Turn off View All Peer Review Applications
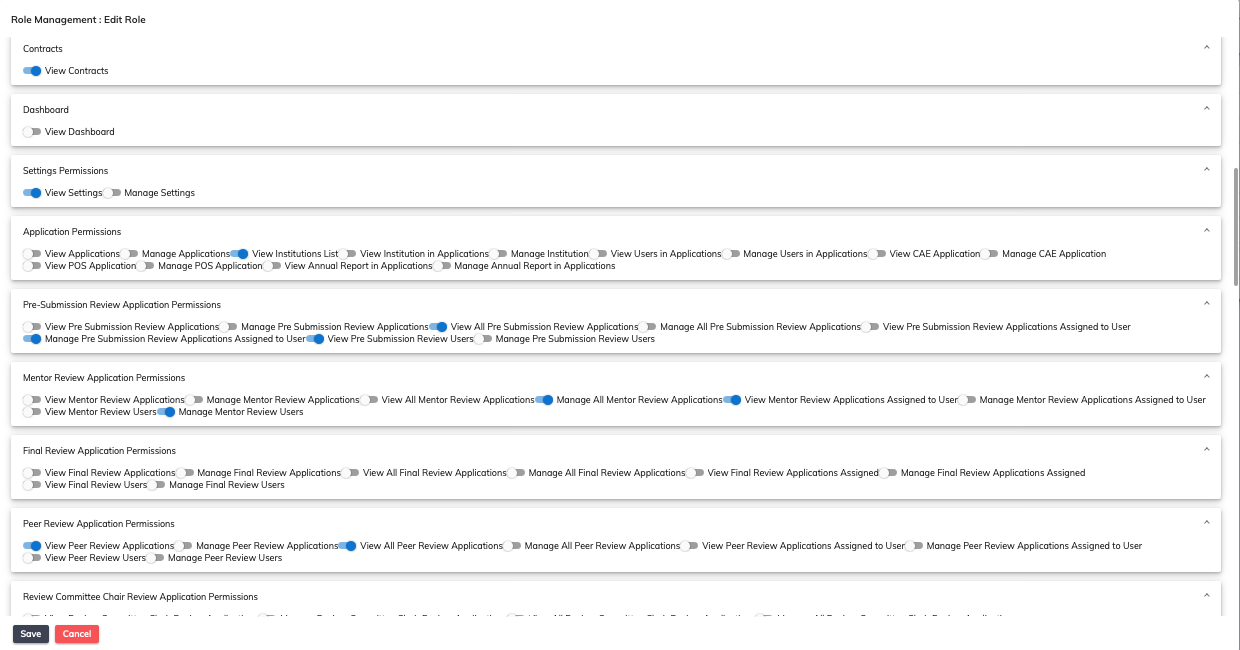The width and height of the screenshot is (1240, 650). pyautogui.click(x=347, y=546)
